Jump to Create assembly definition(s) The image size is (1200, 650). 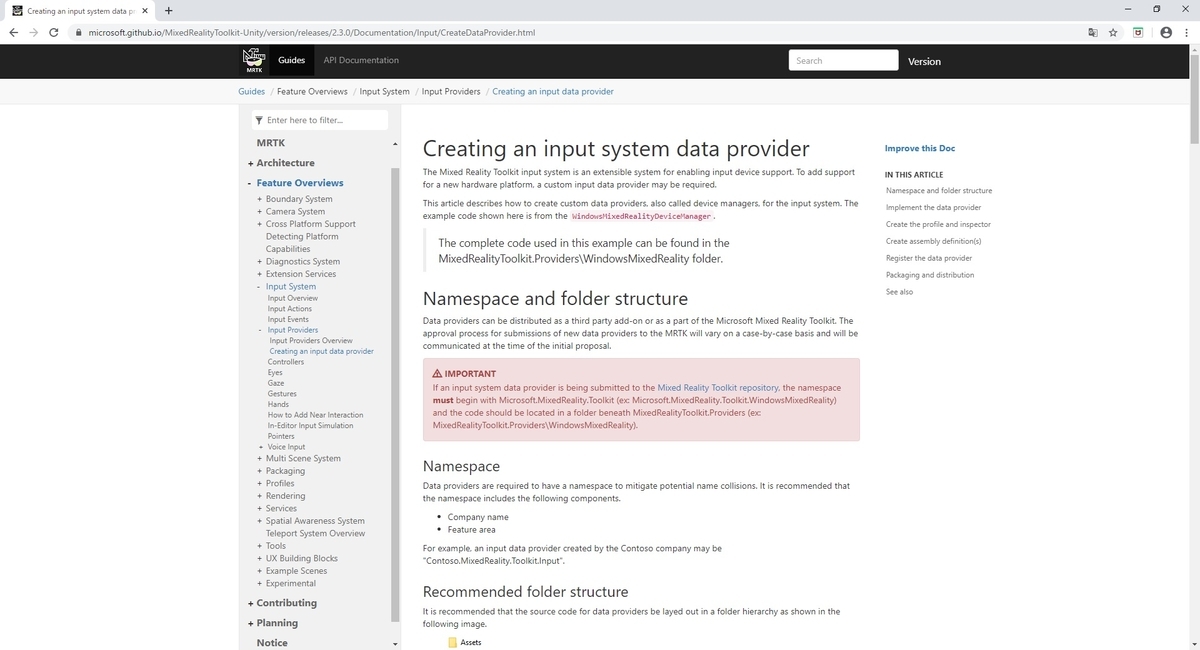934,241
